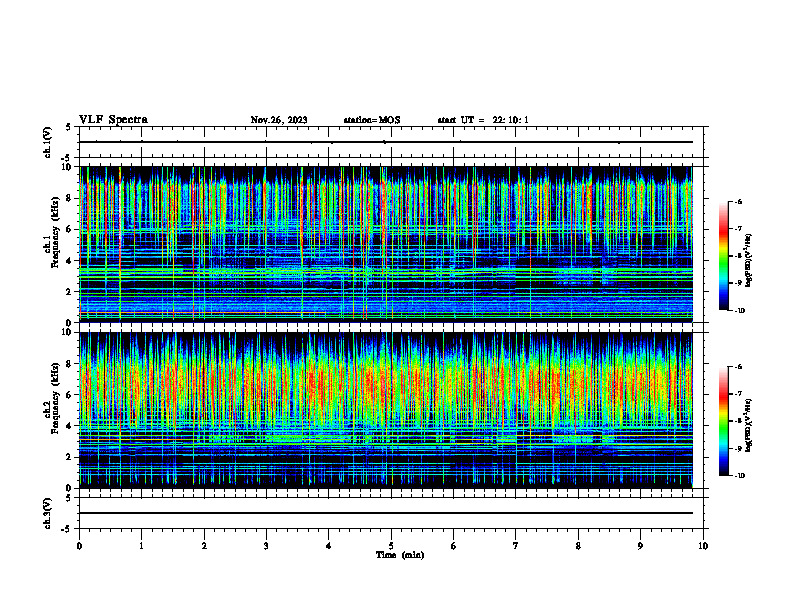792x612 pixels.
Task: Click time axis tick label "8"
Action: coord(578,546)
